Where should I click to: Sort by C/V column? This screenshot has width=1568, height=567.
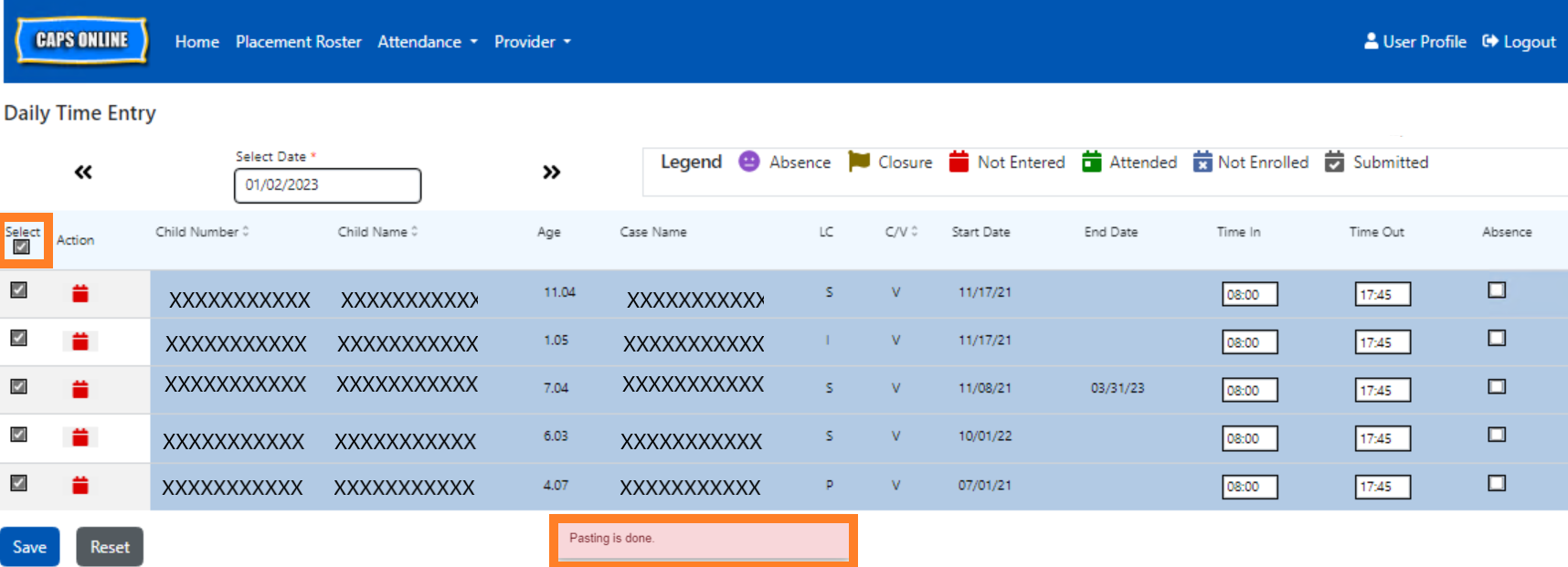click(x=901, y=232)
